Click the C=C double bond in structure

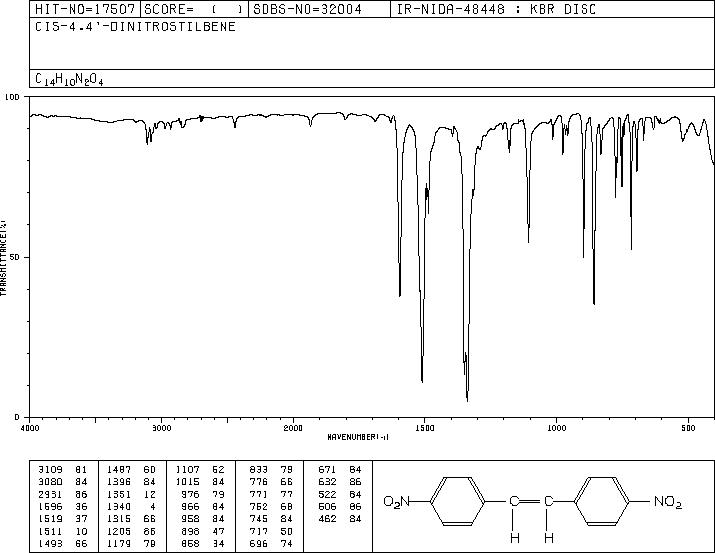pyautogui.click(x=531, y=502)
